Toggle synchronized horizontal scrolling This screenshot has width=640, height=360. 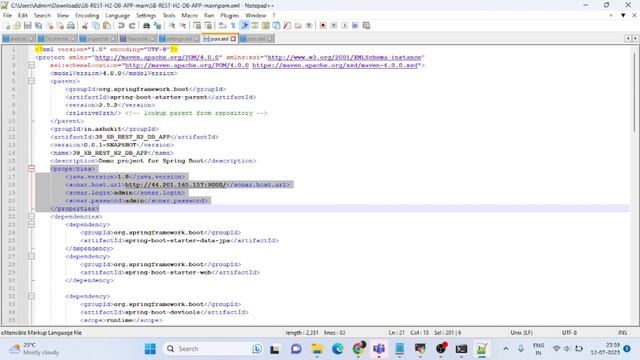point(208,26)
